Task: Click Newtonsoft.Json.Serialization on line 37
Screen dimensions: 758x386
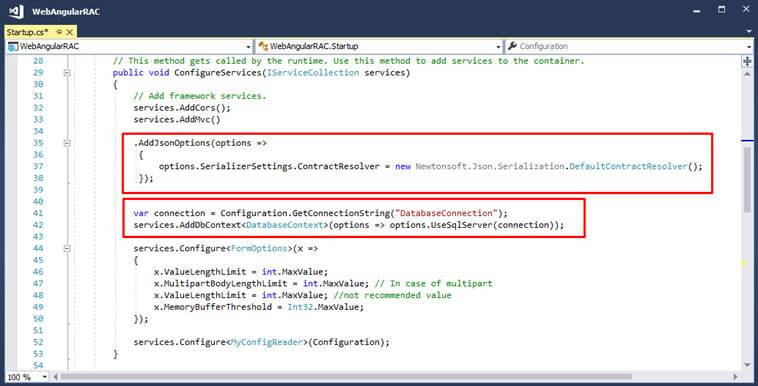Action: (490, 166)
